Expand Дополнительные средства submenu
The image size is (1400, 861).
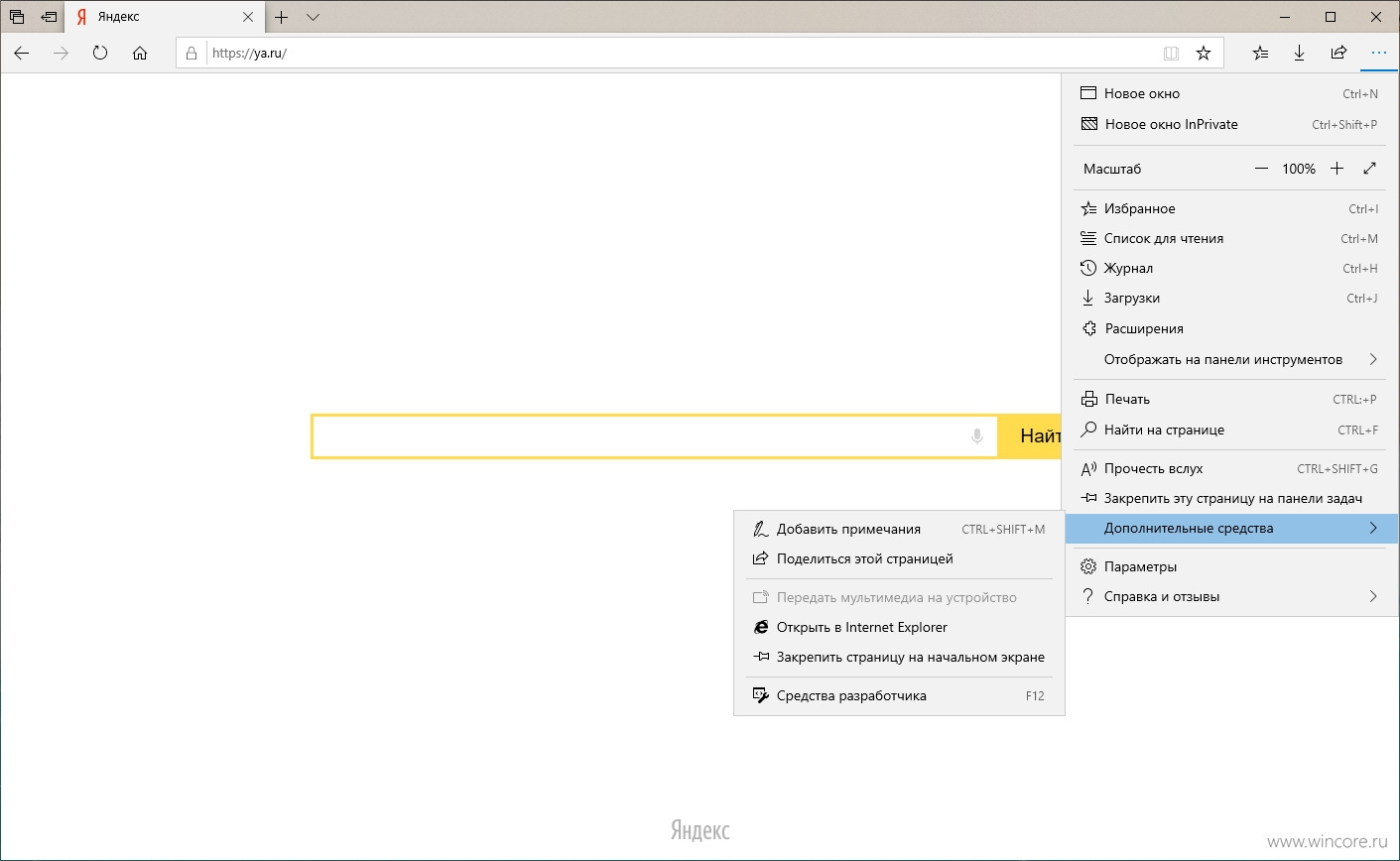tap(1231, 528)
